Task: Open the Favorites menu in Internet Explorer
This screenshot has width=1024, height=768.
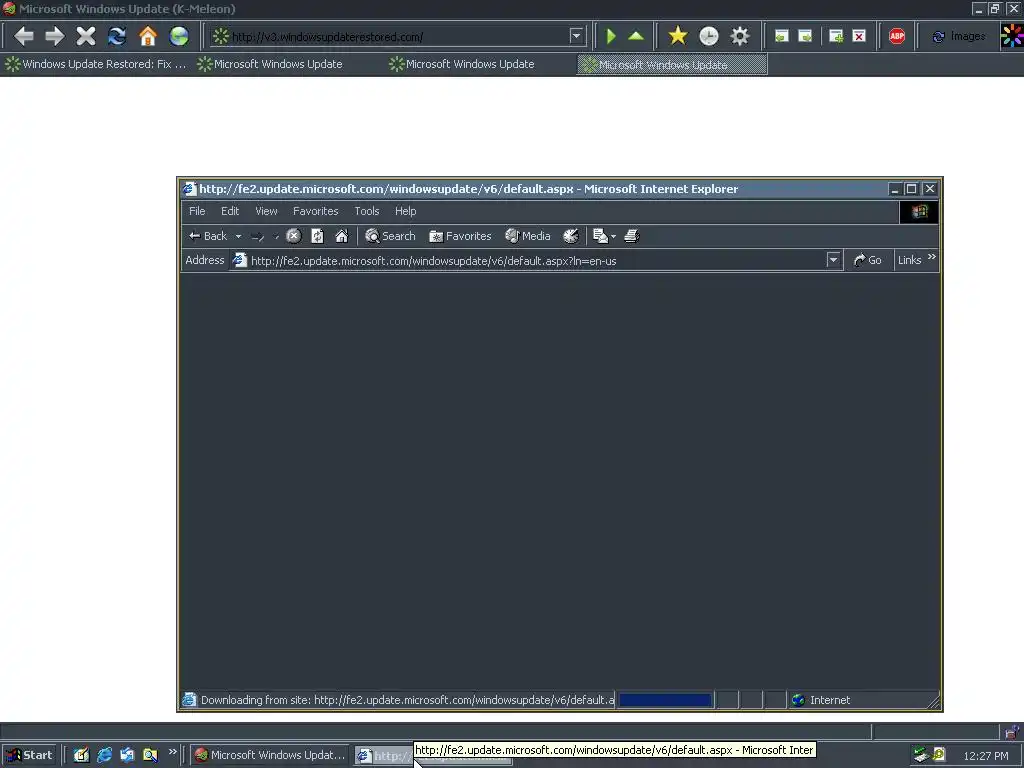Action: tap(315, 211)
